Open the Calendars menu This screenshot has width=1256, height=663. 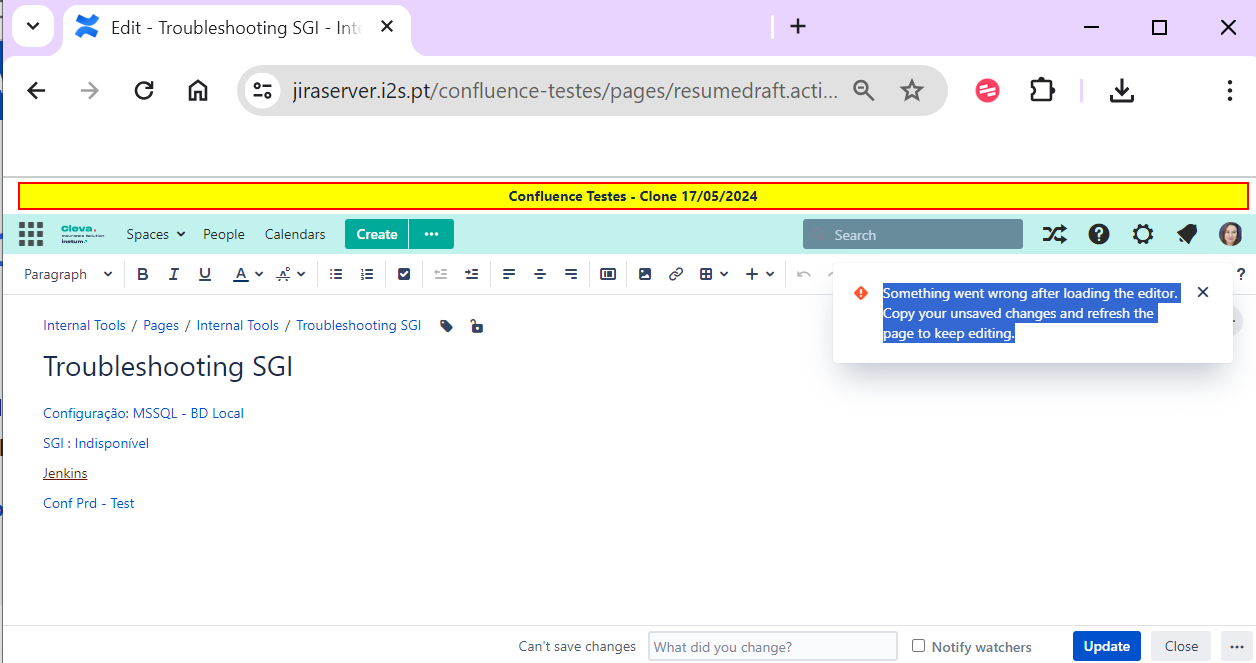(x=295, y=234)
